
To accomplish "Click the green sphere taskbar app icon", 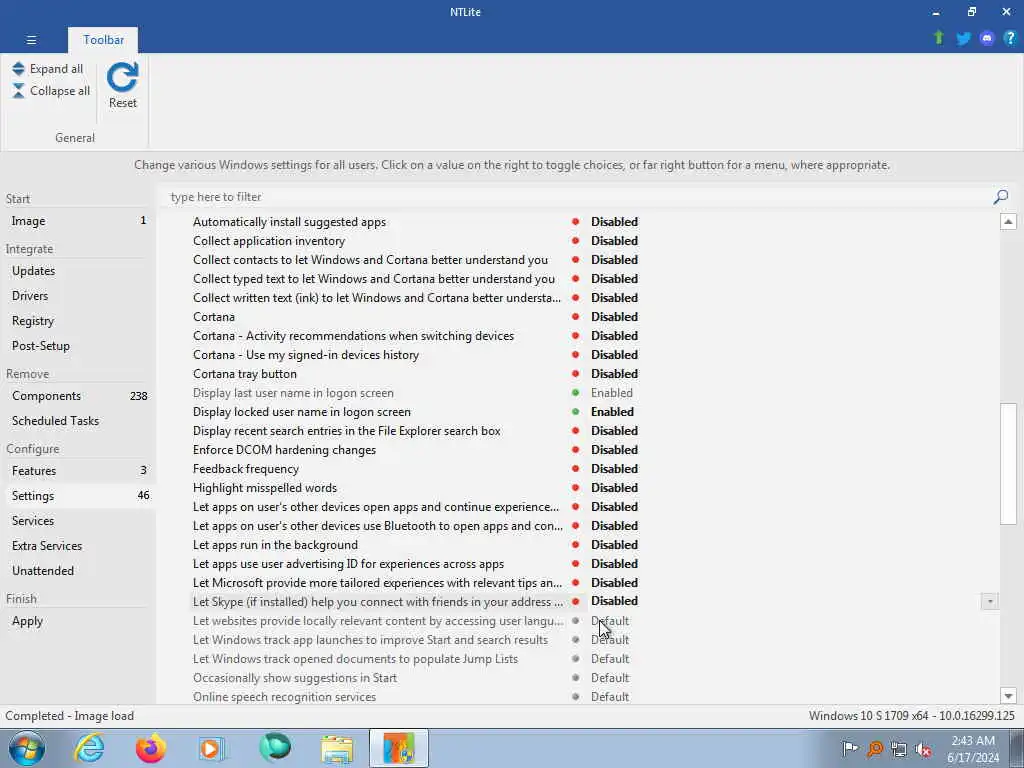I will point(275,748).
